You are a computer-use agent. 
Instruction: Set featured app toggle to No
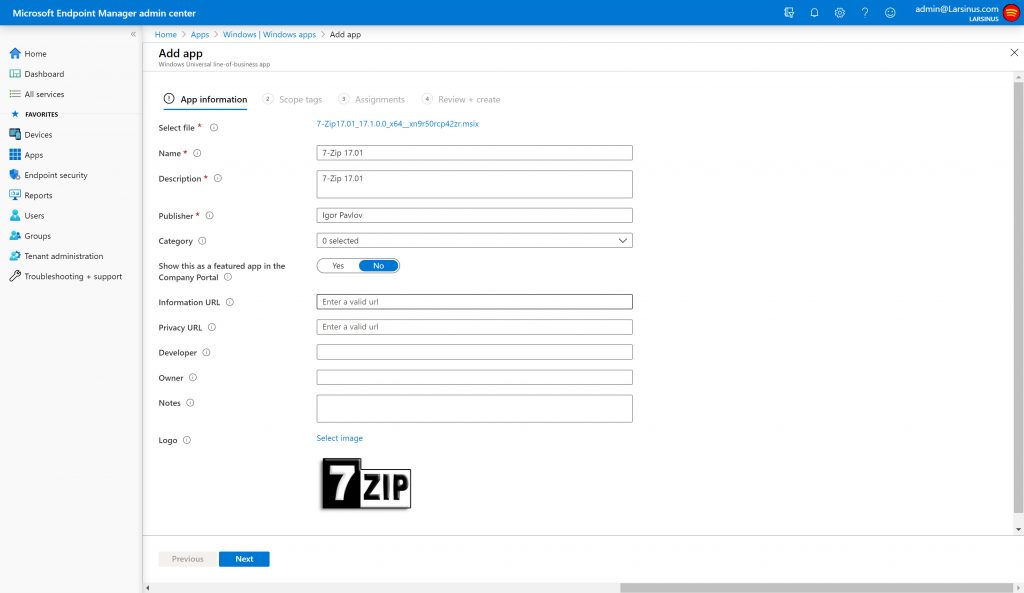coord(379,266)
